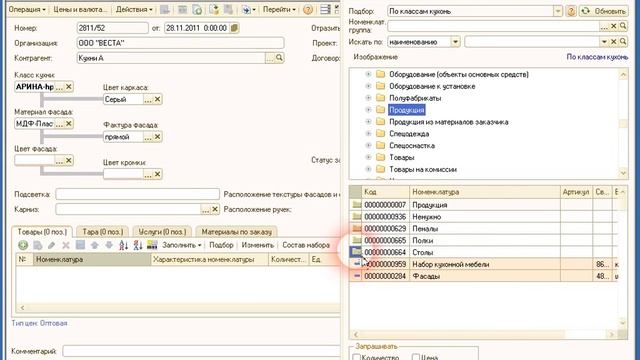
Task: Click the Номер field 2811/52
Action: (112, 28)
